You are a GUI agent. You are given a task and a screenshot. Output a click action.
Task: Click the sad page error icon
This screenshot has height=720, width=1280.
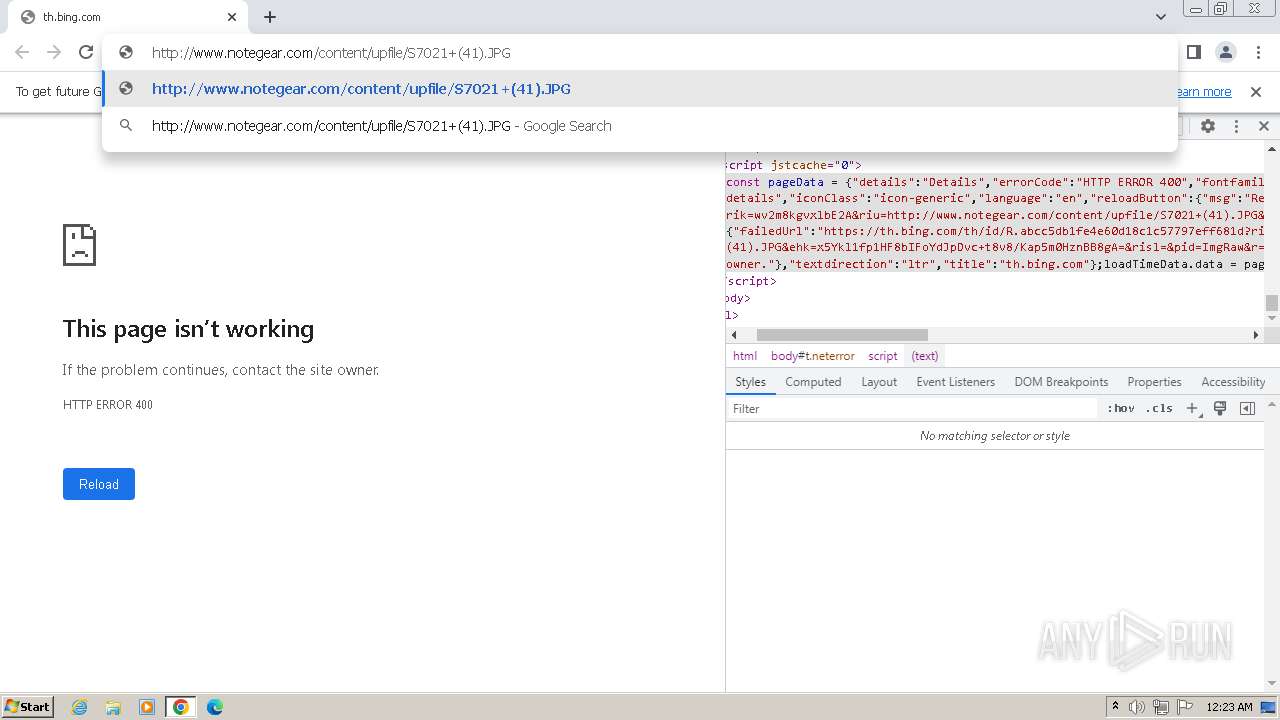[x=79, y=244]
